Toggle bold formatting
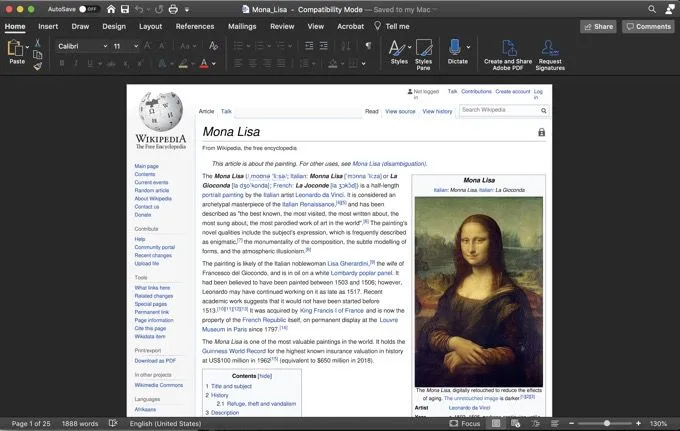The width and height of the screenshot is (680, 431). pyautogui.click(x=62, y=64)
